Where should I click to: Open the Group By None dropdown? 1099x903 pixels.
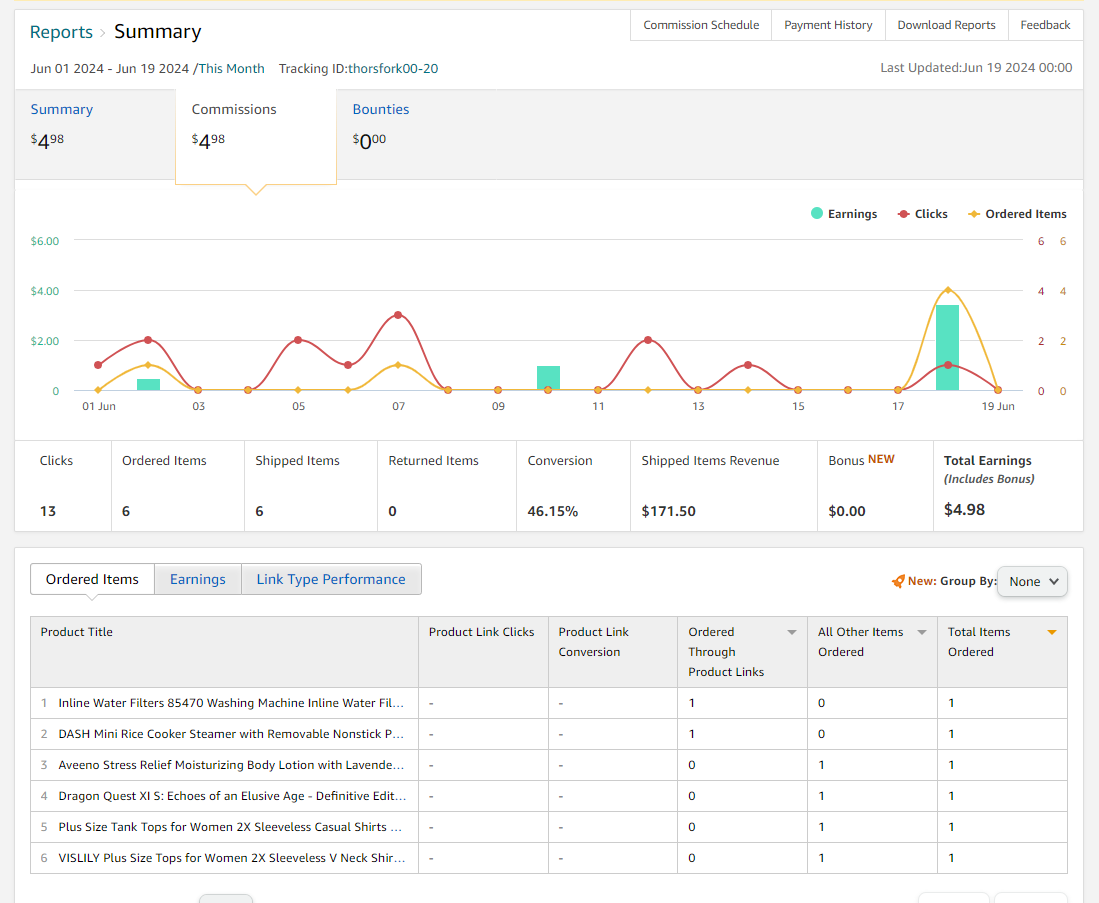coord(1032,582)
